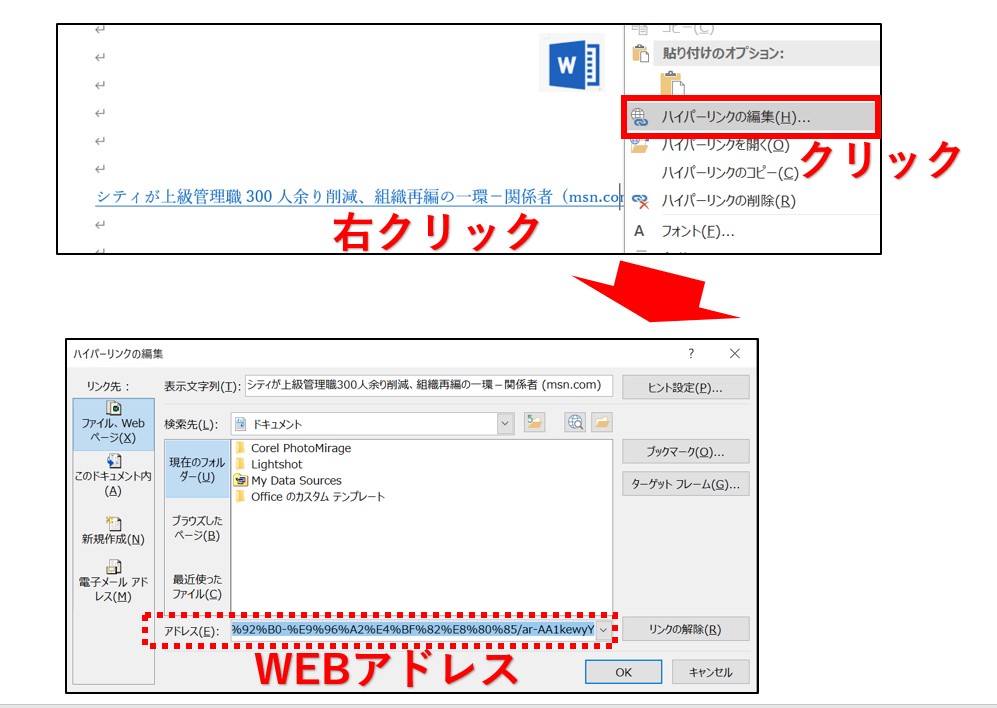This screenshot has width=997, height=708.
Task: Click the browse the Web icon
Action: [x=574, y=422]
